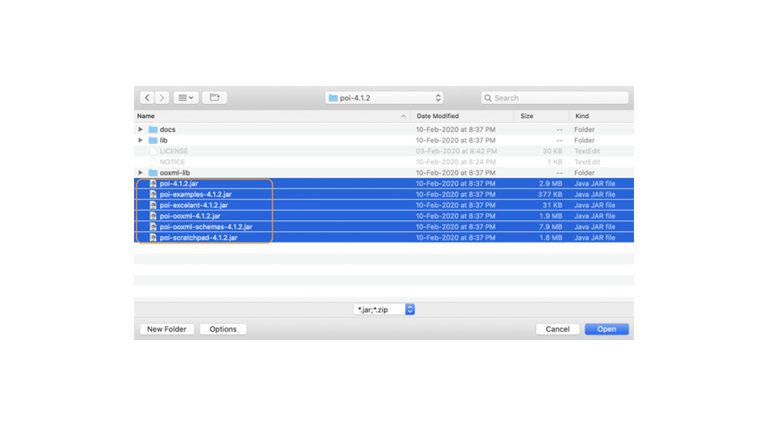Open the view mode dropdown in toolbar
The width and height of the screenshot is (768, 426).
186,98
